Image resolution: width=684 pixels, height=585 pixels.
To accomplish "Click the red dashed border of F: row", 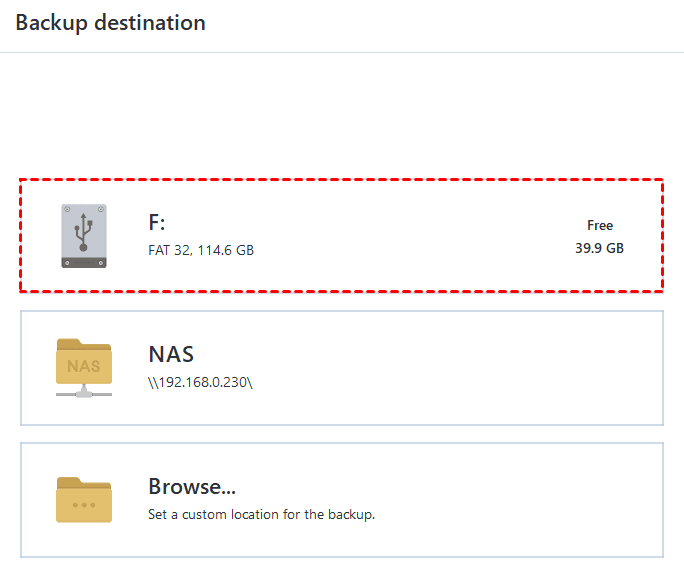I will [340, 181].
